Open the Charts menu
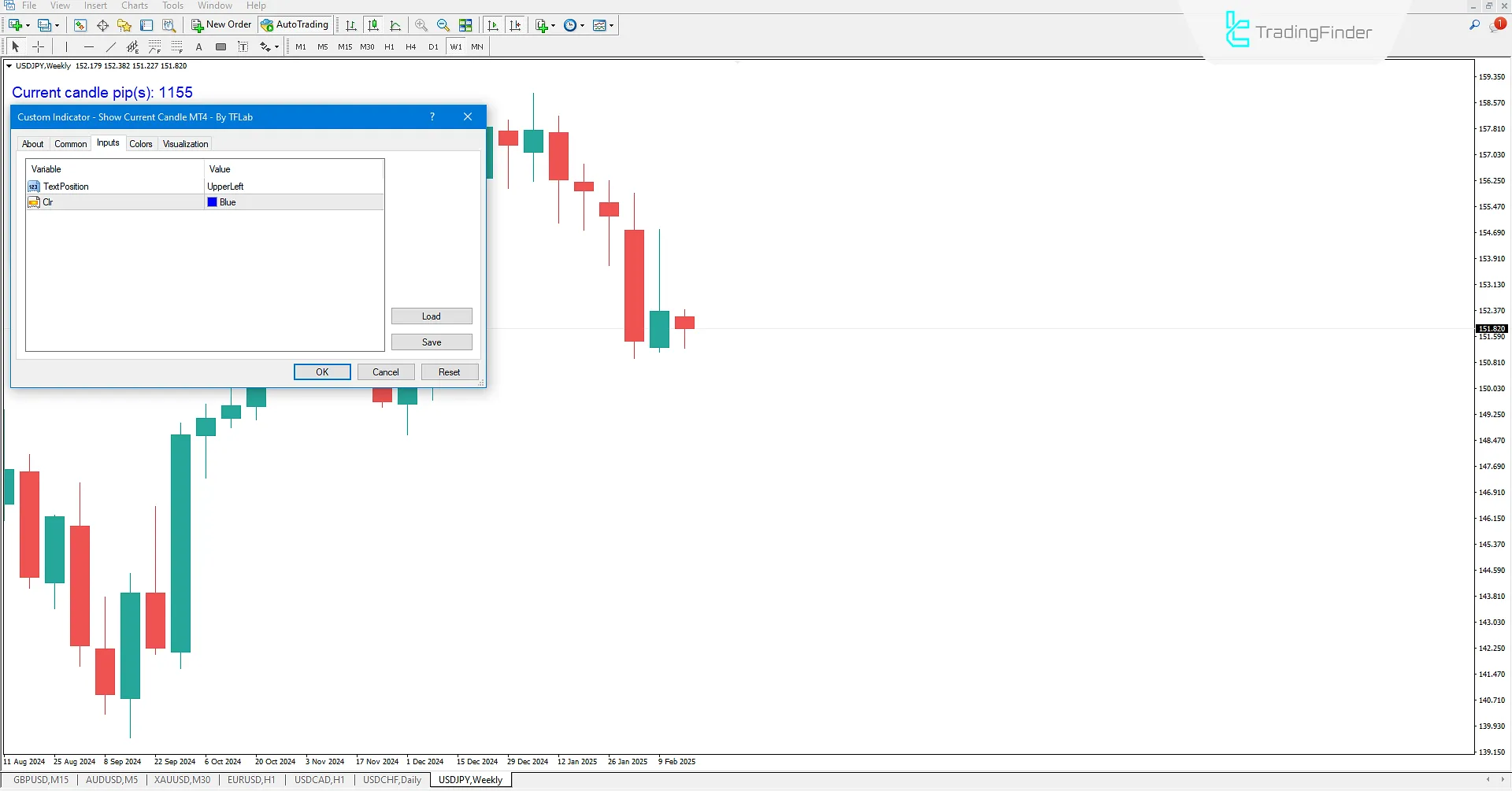 coord(134,6)
